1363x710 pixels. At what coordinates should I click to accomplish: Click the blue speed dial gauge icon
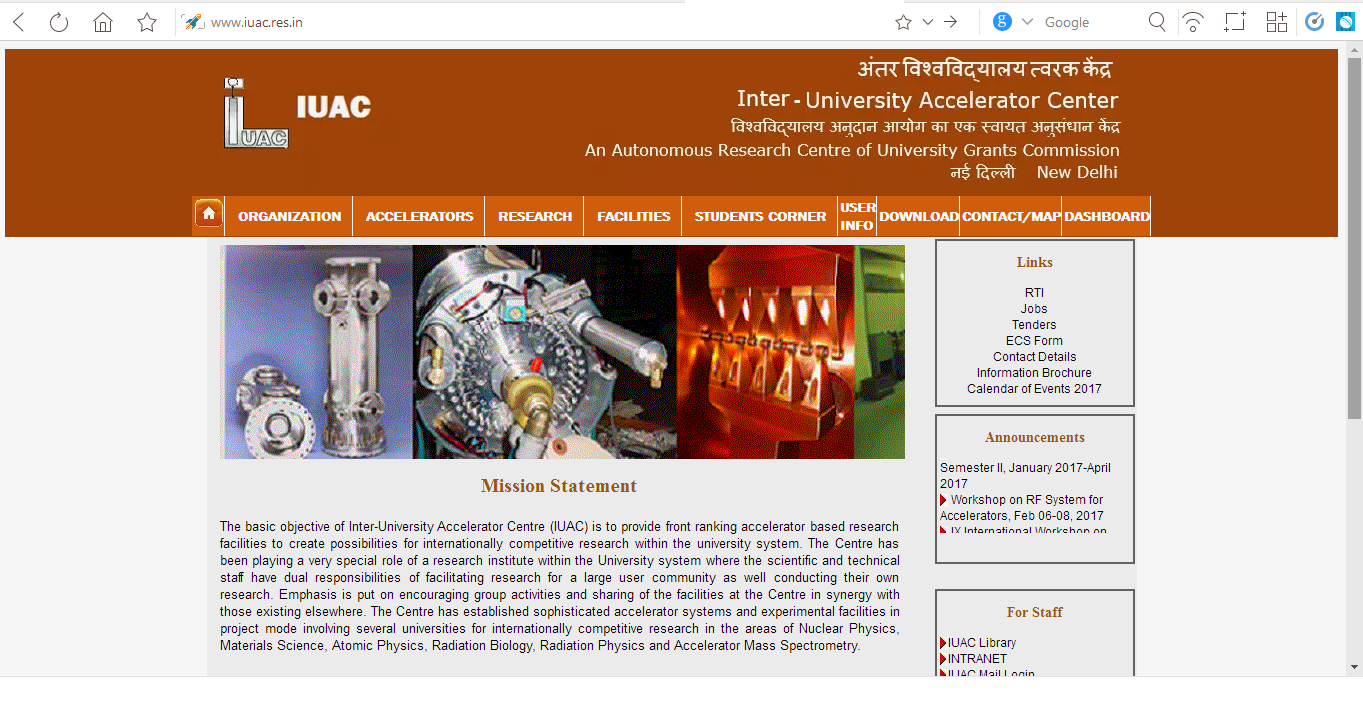coord(1315,22)
